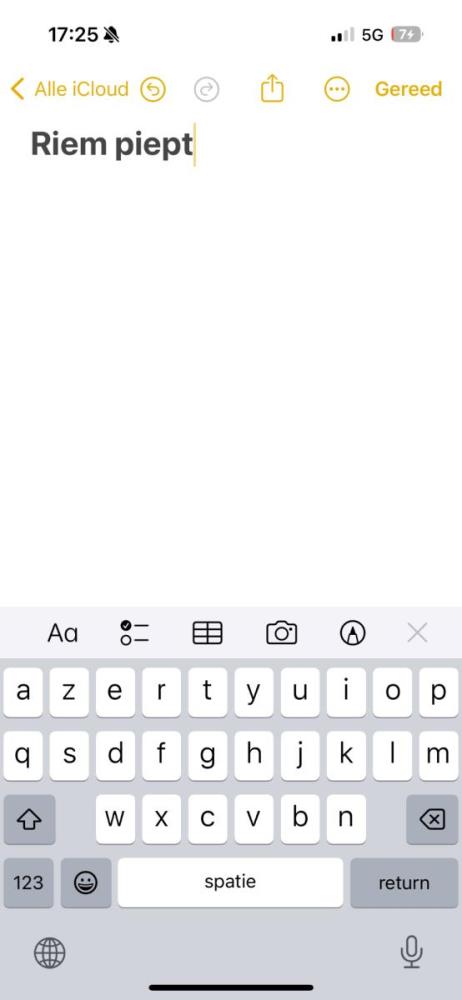
Task: Open the share sheet icon
Action: (x=272, y=88)
